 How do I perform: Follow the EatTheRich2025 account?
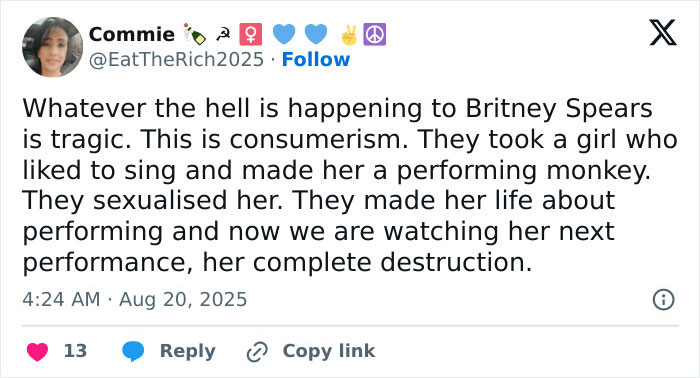316,59
